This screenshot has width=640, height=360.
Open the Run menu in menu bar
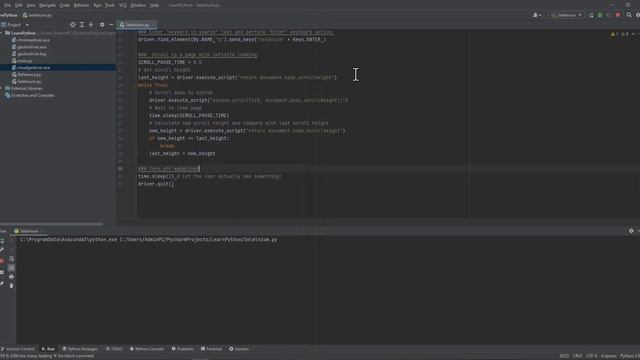click(97, 5)
